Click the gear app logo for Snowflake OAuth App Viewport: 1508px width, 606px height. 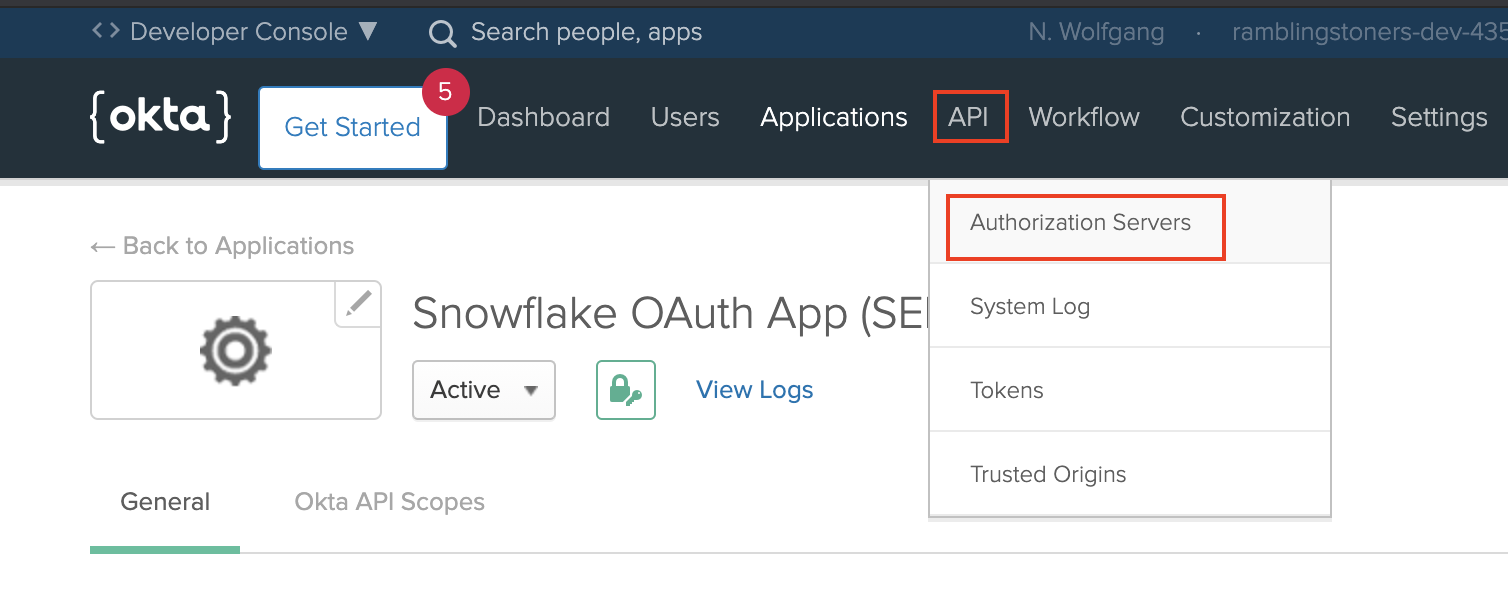235,350
